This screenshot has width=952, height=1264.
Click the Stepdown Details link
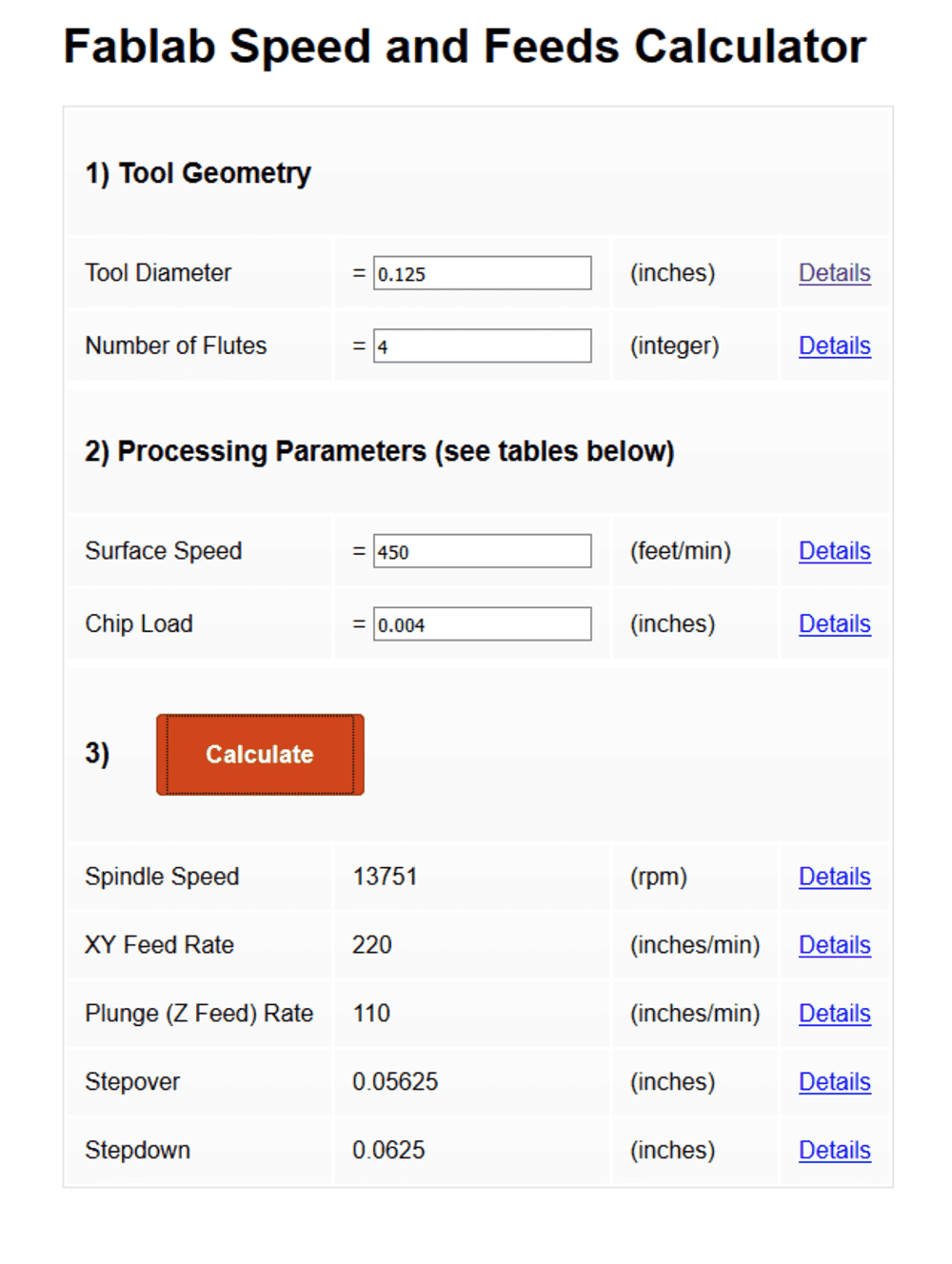[834, 1151]
